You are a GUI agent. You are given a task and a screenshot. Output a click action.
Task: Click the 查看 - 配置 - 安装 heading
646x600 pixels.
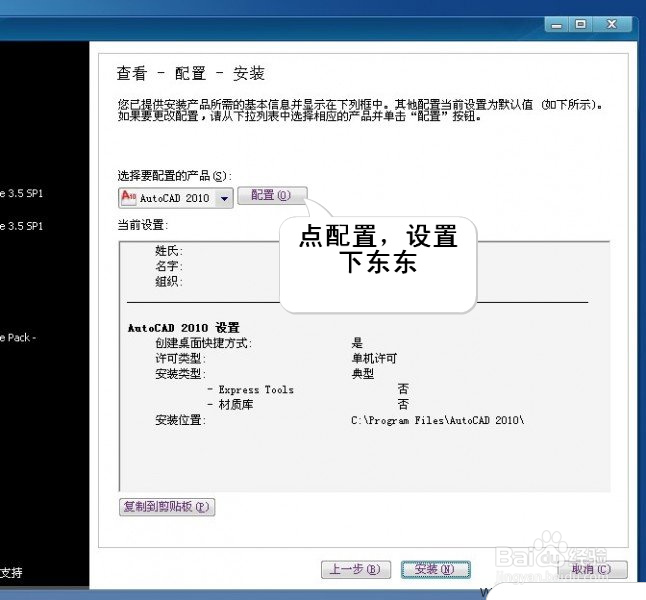pyautogui.click(x=191, y=74)
